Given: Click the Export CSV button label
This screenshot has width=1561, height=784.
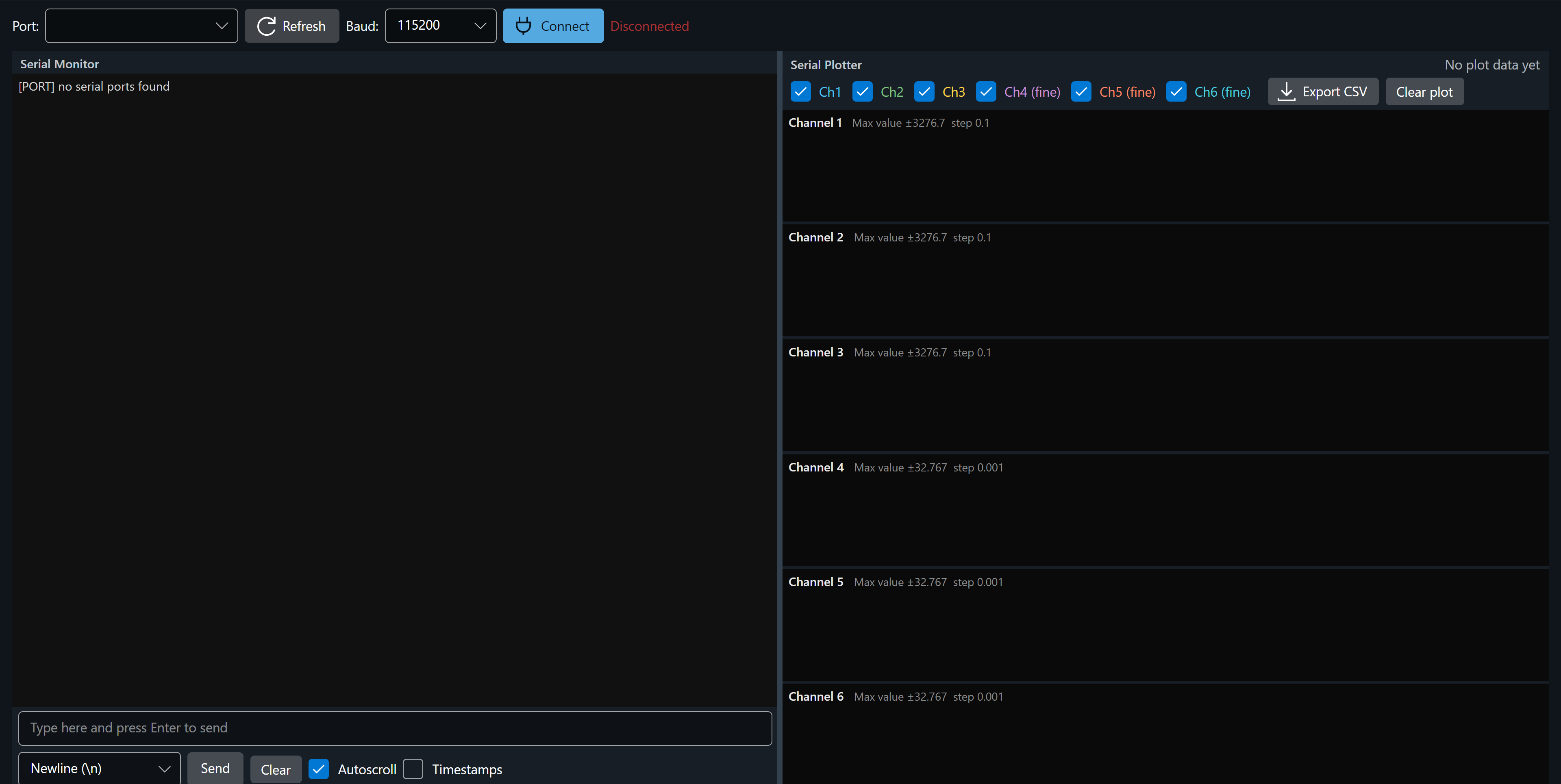Looking at the screenshot, I should point(1335,91).
